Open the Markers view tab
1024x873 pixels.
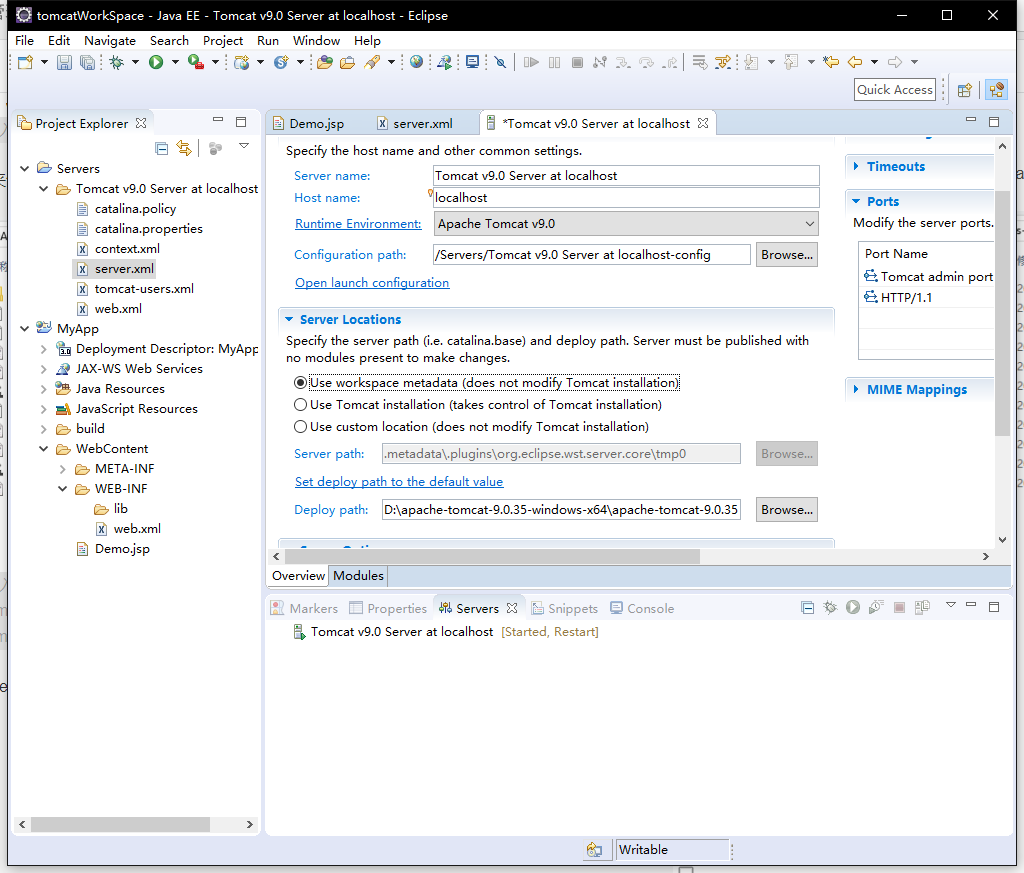click(305, 609)
